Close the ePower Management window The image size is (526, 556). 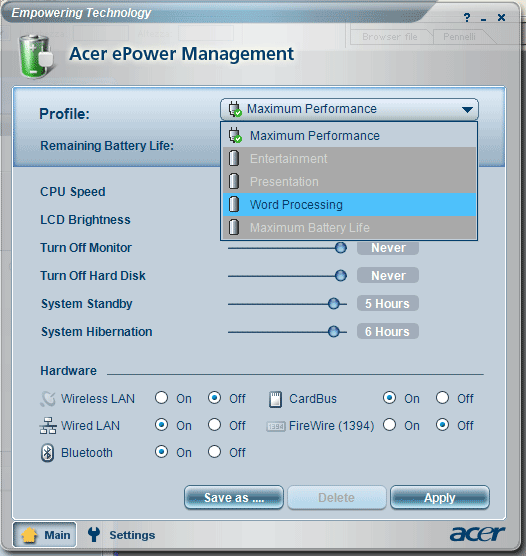click(501, 17)
